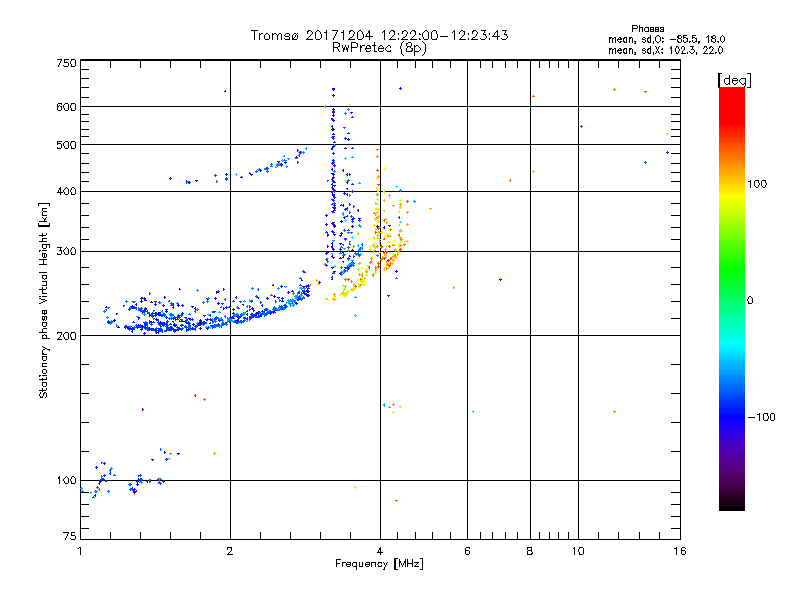
Task: Click the '[deg]' colorbar unit label
Action: [734, 80]
